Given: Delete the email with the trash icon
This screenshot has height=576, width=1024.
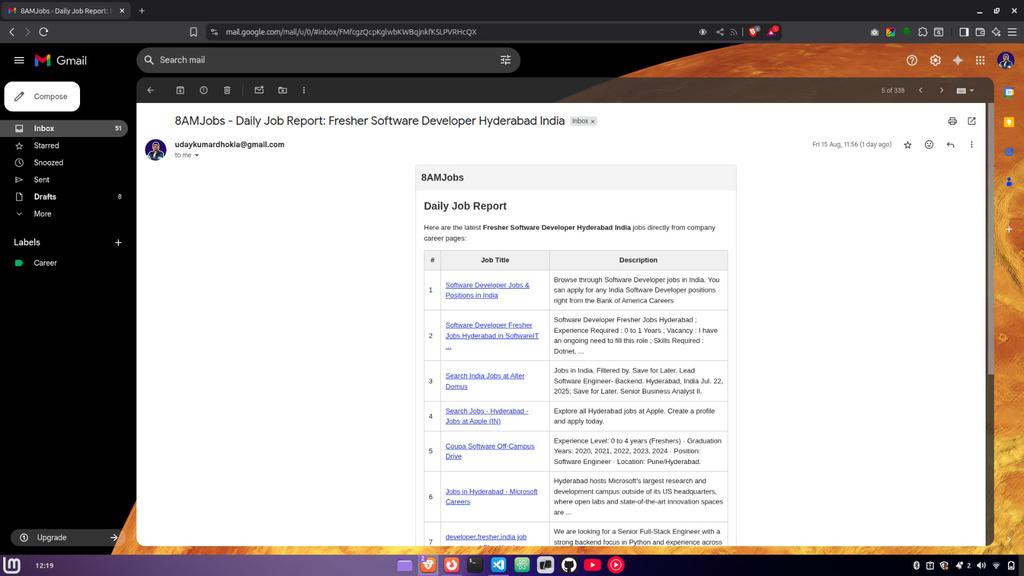Looking at the screenshot, I should tap(227, 90).
